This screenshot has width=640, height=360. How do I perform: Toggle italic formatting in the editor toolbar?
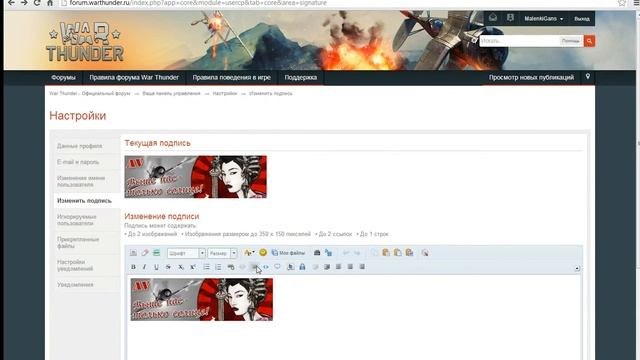click(144, 267)
